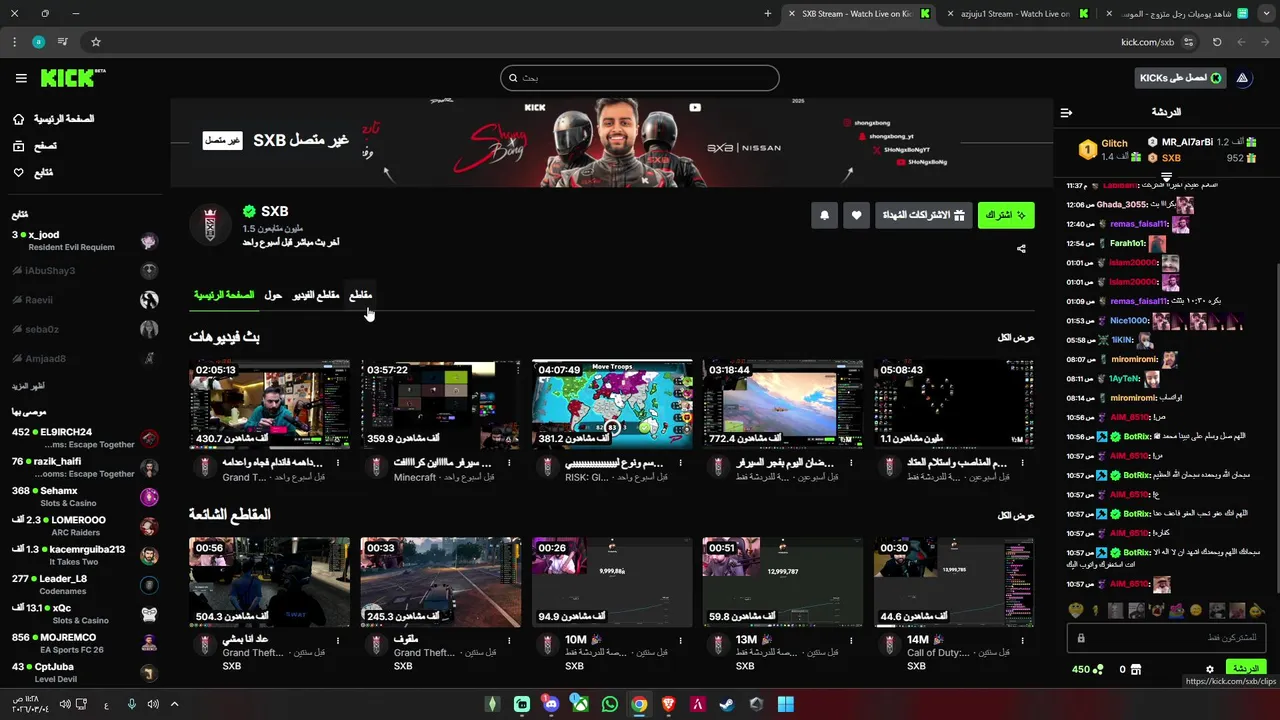The height and width of the screenshot is (720, 1280).
Task: Open options for the RISK video
Action: [680, 464]
